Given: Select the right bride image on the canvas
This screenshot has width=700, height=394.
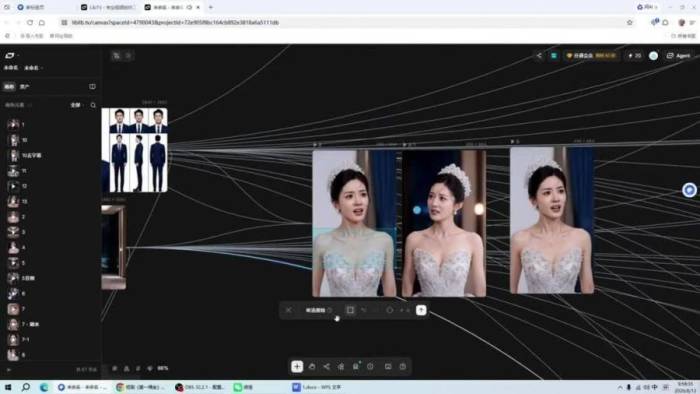Looking at the screenshot, I should 552,220.
